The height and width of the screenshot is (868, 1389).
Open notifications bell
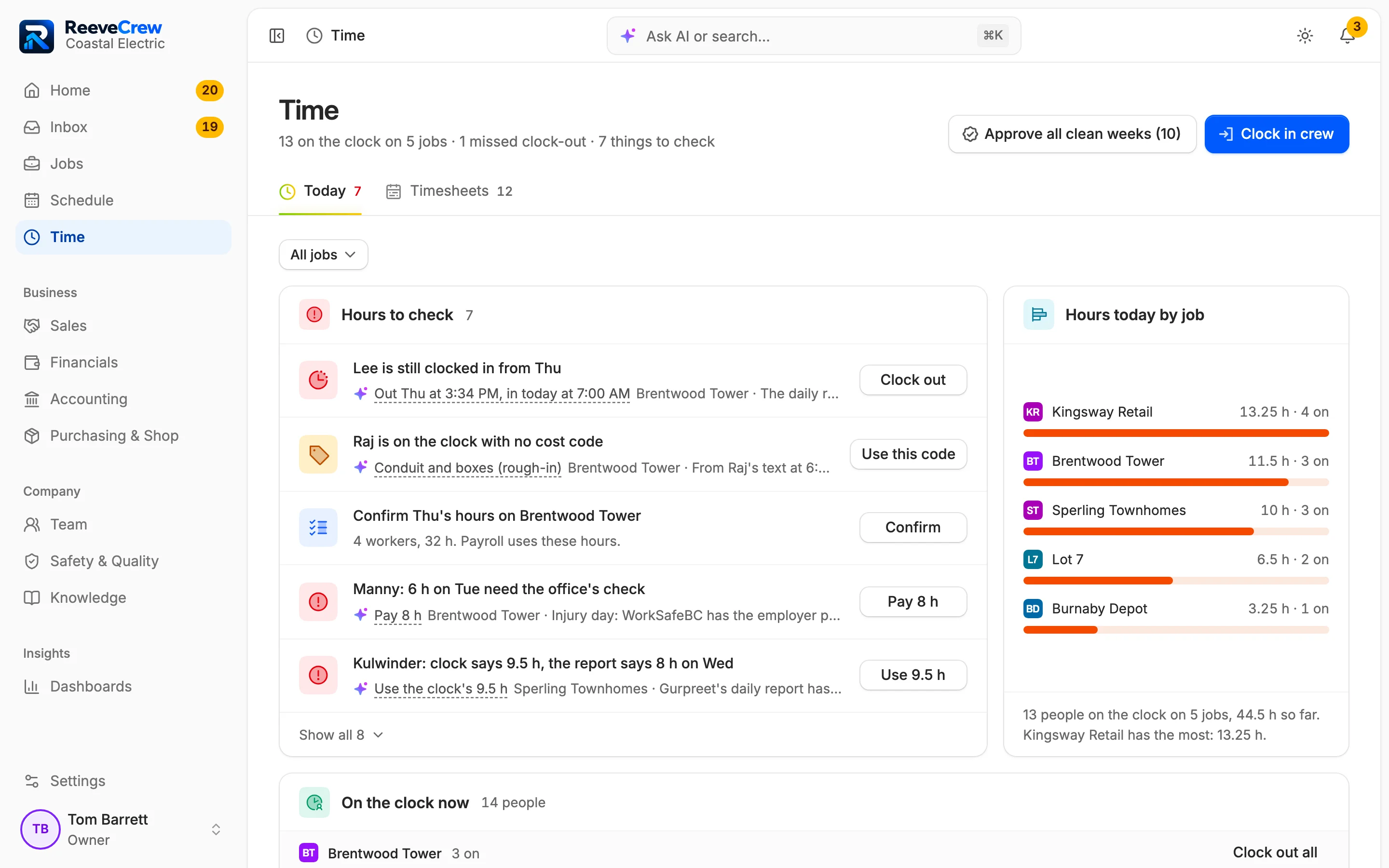(1347, 36)
